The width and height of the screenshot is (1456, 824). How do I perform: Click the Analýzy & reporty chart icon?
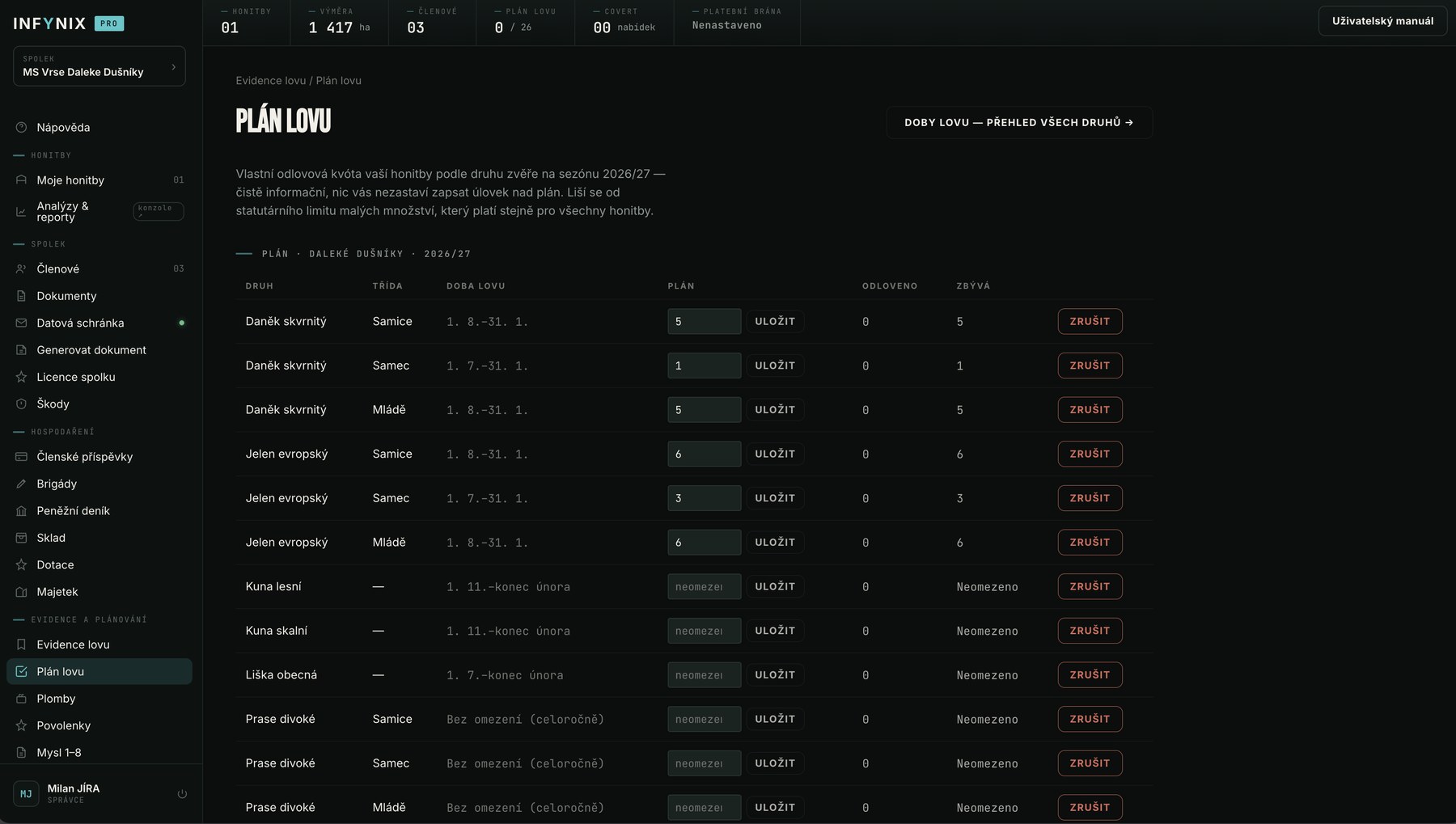click(x=21, y=212)
